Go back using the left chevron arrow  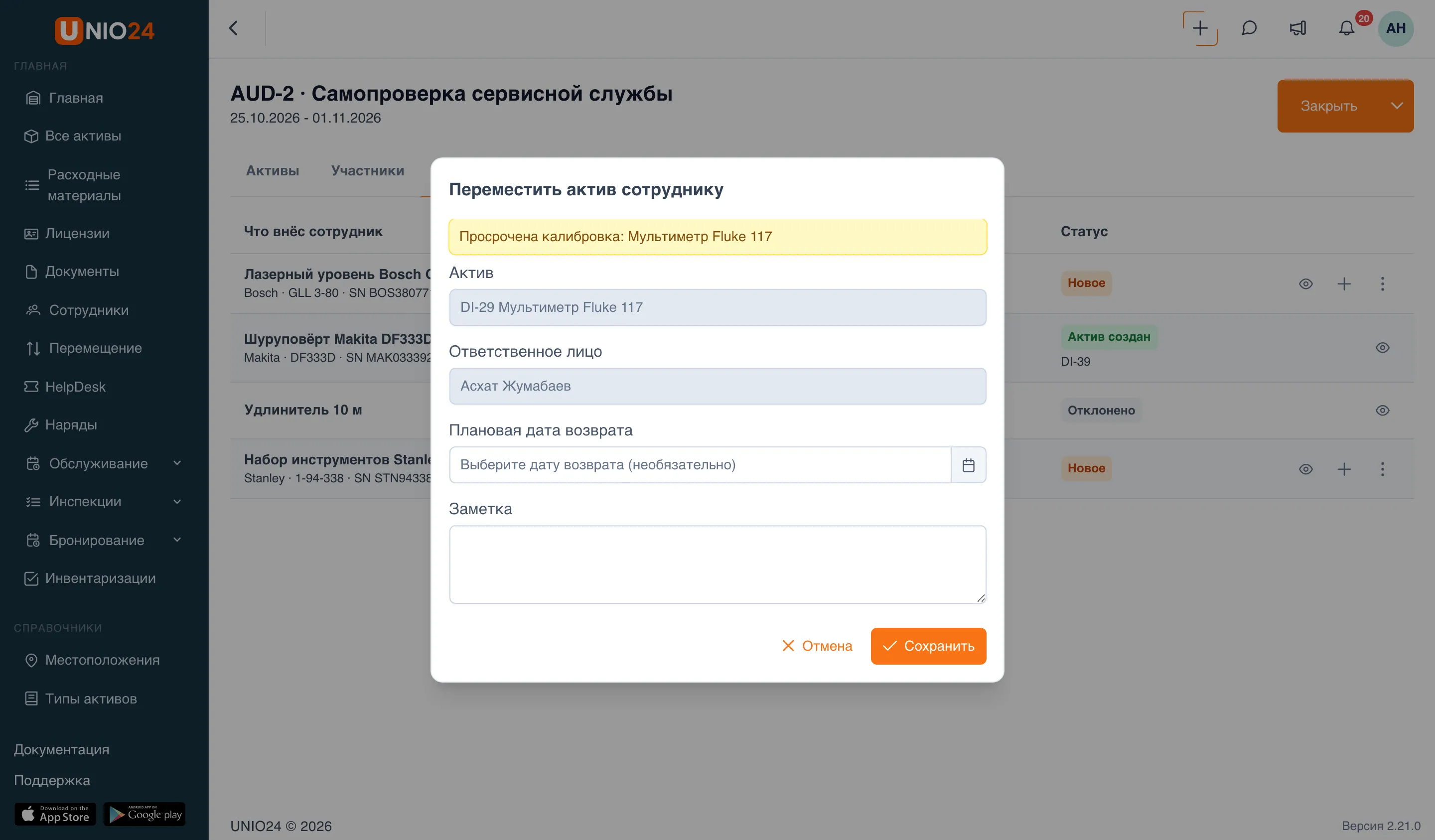click(x=234, y=28)
